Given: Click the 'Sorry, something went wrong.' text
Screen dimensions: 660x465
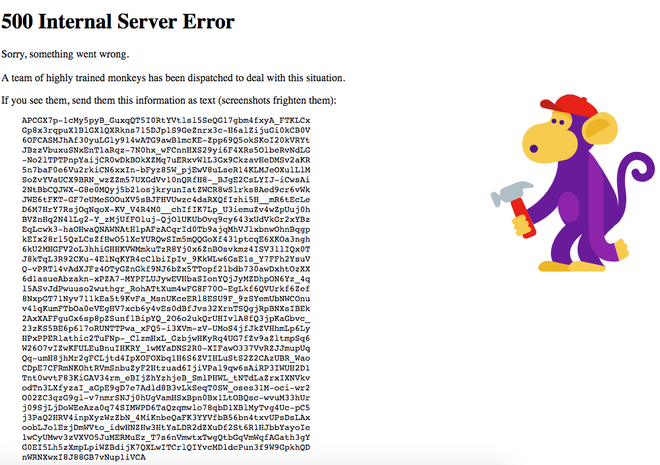Looking at the screenshot, I should click(65, 54).
